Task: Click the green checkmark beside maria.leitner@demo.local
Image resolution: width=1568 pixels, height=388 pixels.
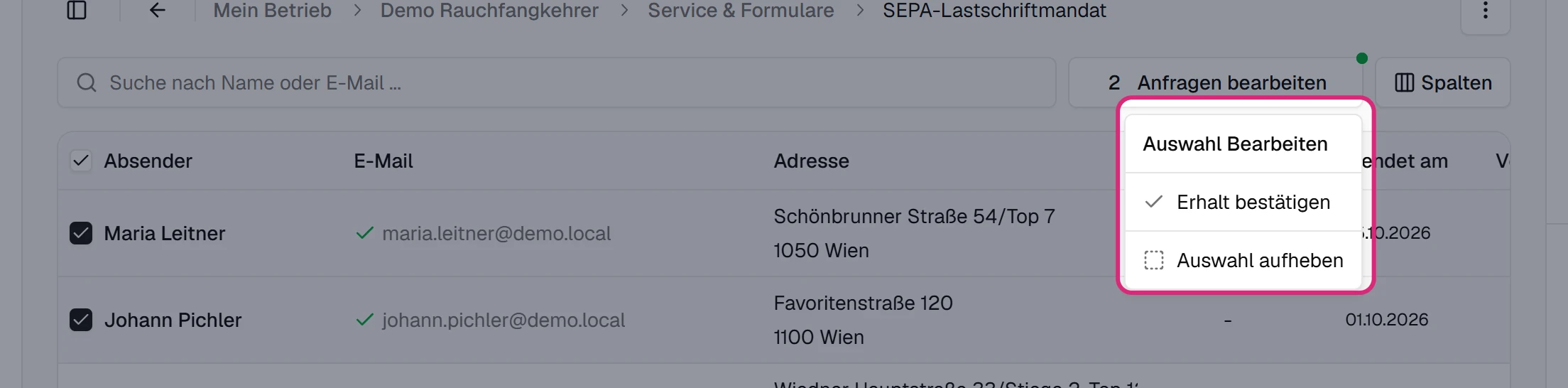Action: [364, 233]
